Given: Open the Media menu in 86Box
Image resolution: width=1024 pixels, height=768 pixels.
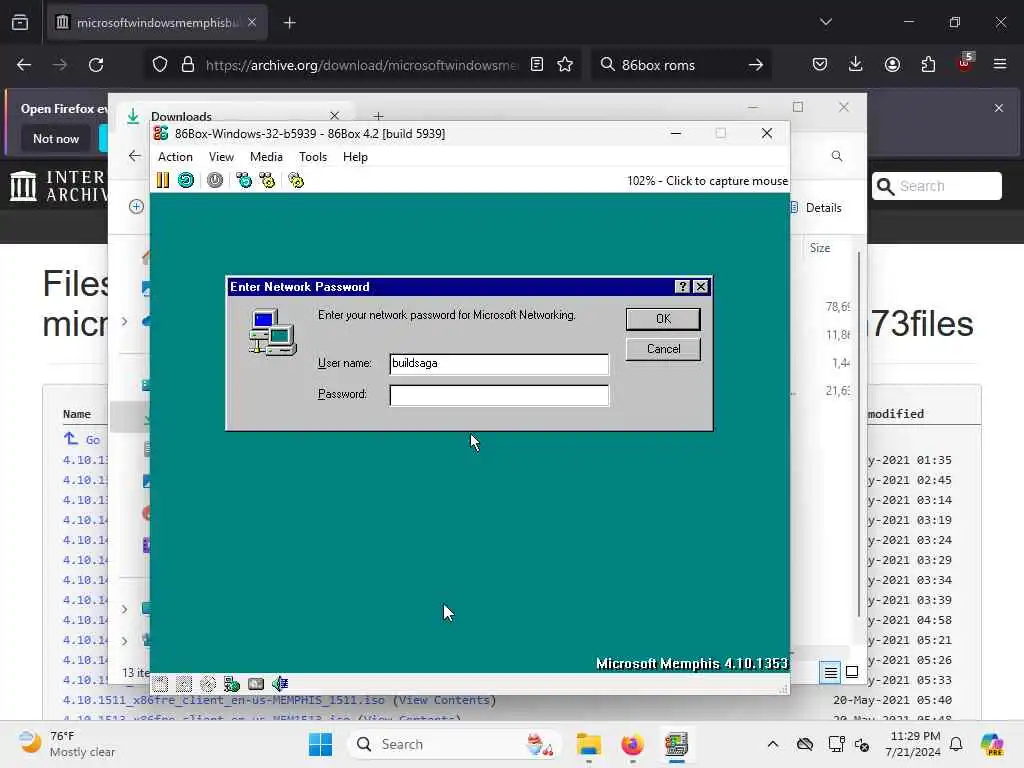Looking at the screenshot, I should click(266, 157).
